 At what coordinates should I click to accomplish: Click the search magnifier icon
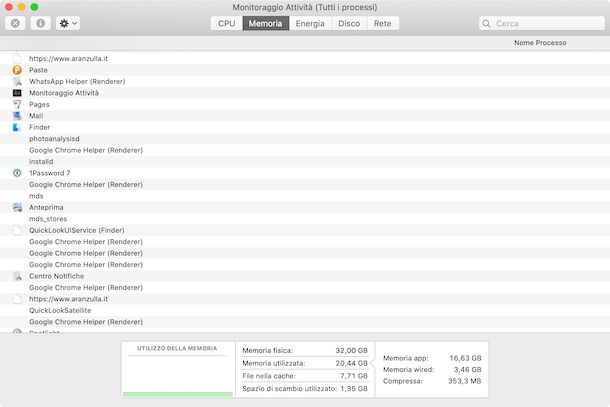point(486,23)
